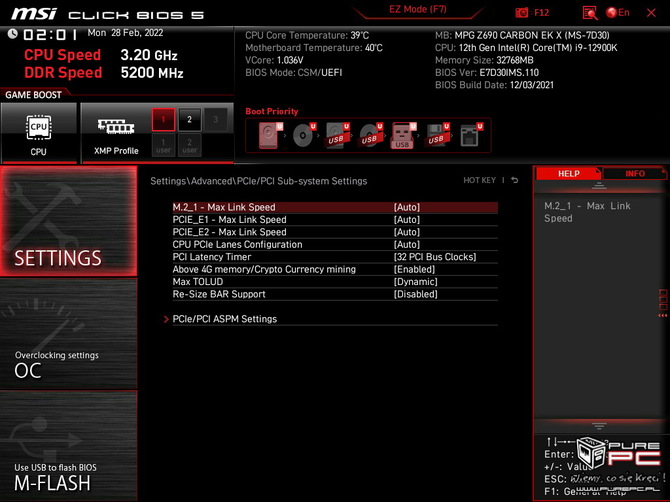Click the MSI logo

coord(34,14)
